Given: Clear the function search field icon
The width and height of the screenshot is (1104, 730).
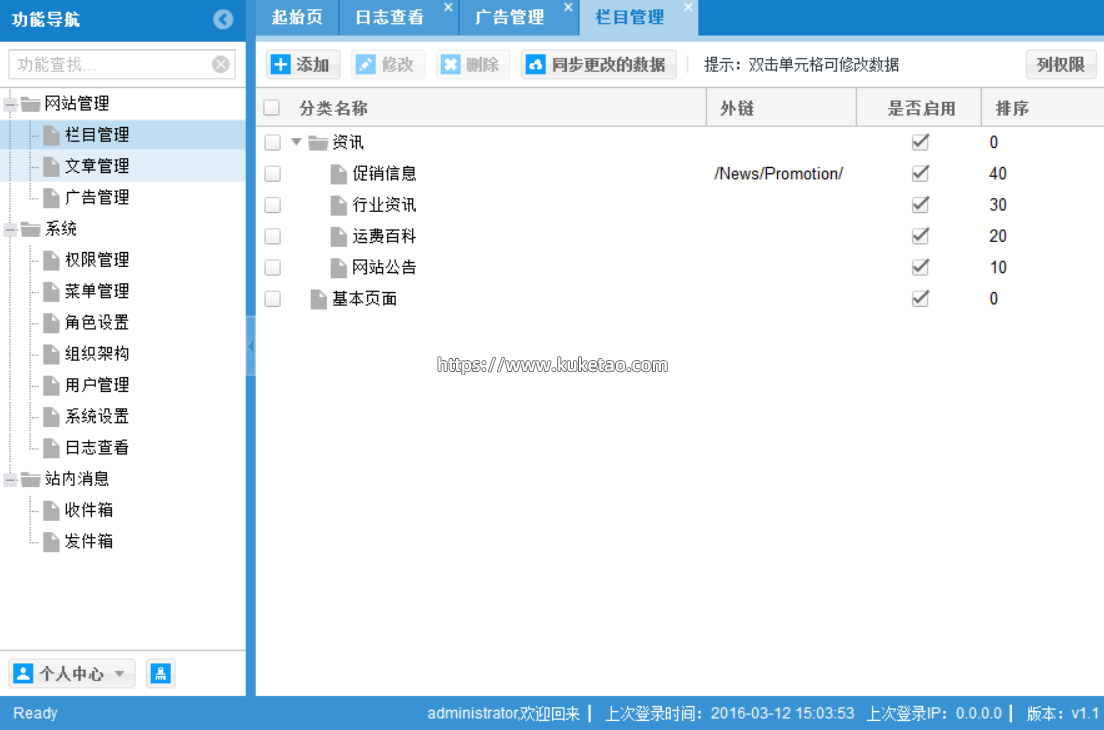Looking at the screenshot, I should [221, 65].
